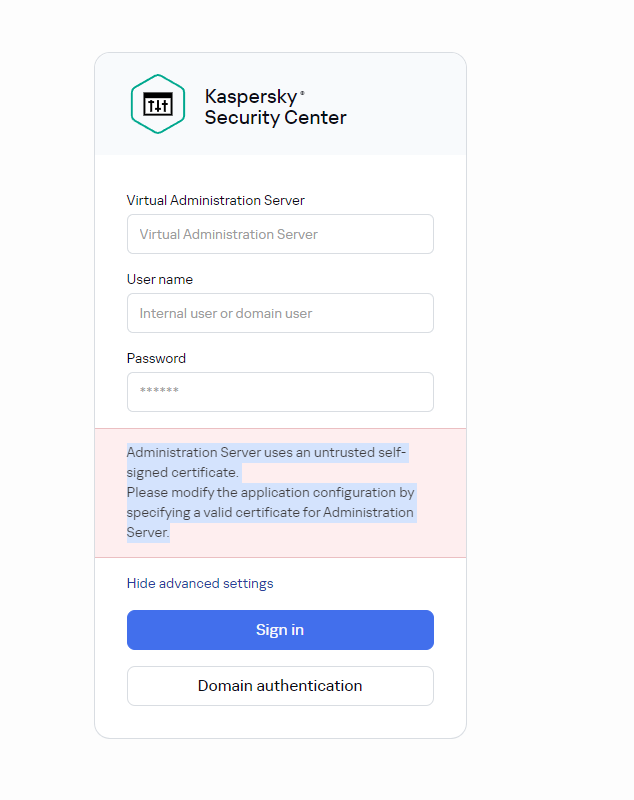
Task: Choose the Domain authentication button
Action: (x=280, y=686)
